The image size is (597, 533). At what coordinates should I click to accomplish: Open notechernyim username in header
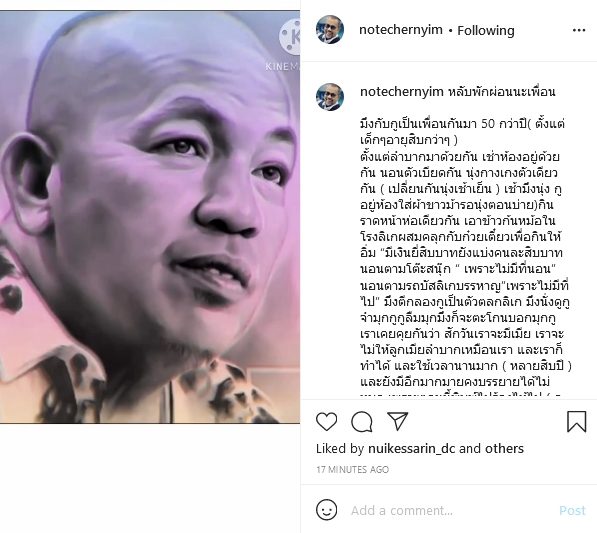[x=401, y=30]
